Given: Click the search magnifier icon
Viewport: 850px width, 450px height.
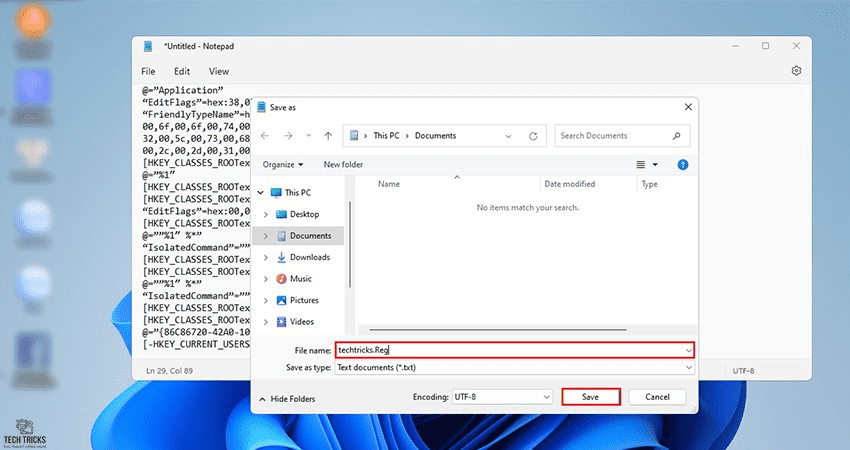Looking at the screenshot, I should point(677,136).
